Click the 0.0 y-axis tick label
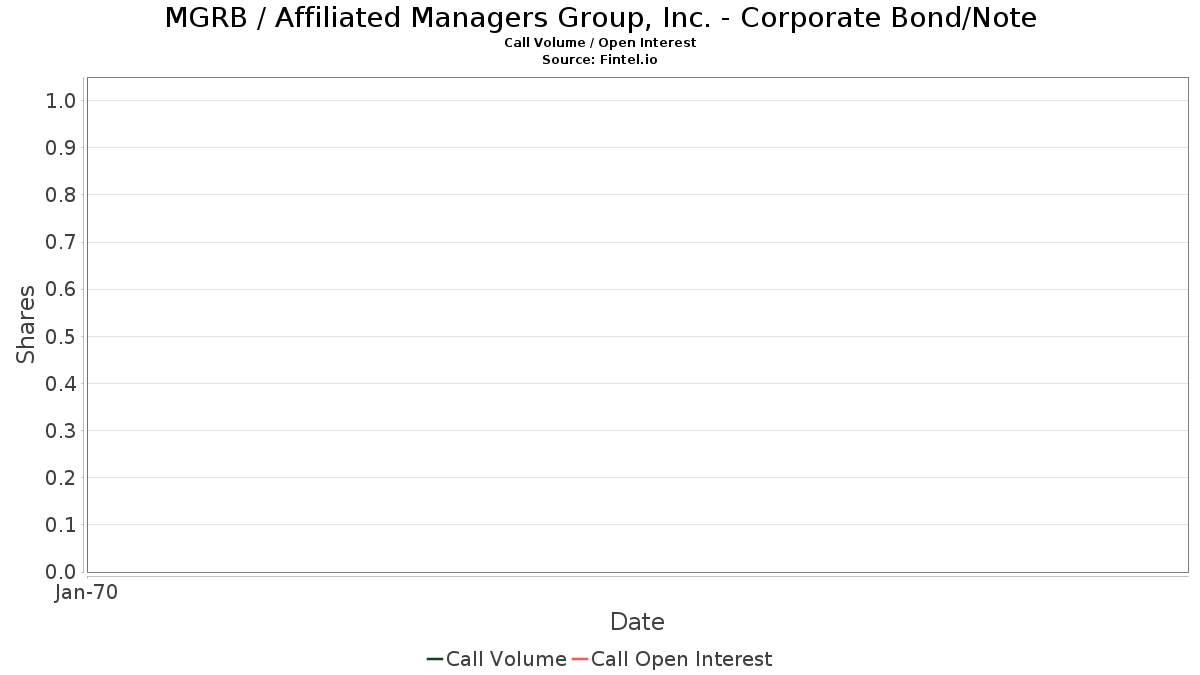Image resolution: width=1200 pixels, height=675 pixels. click(x=61, y=572)
